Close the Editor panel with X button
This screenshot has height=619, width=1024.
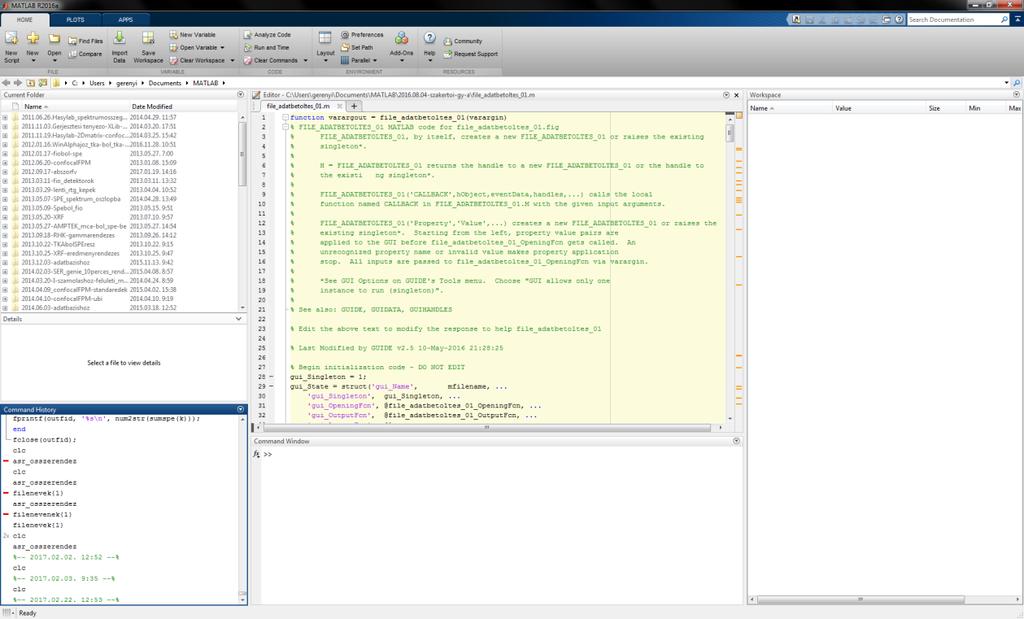[737, 95]
